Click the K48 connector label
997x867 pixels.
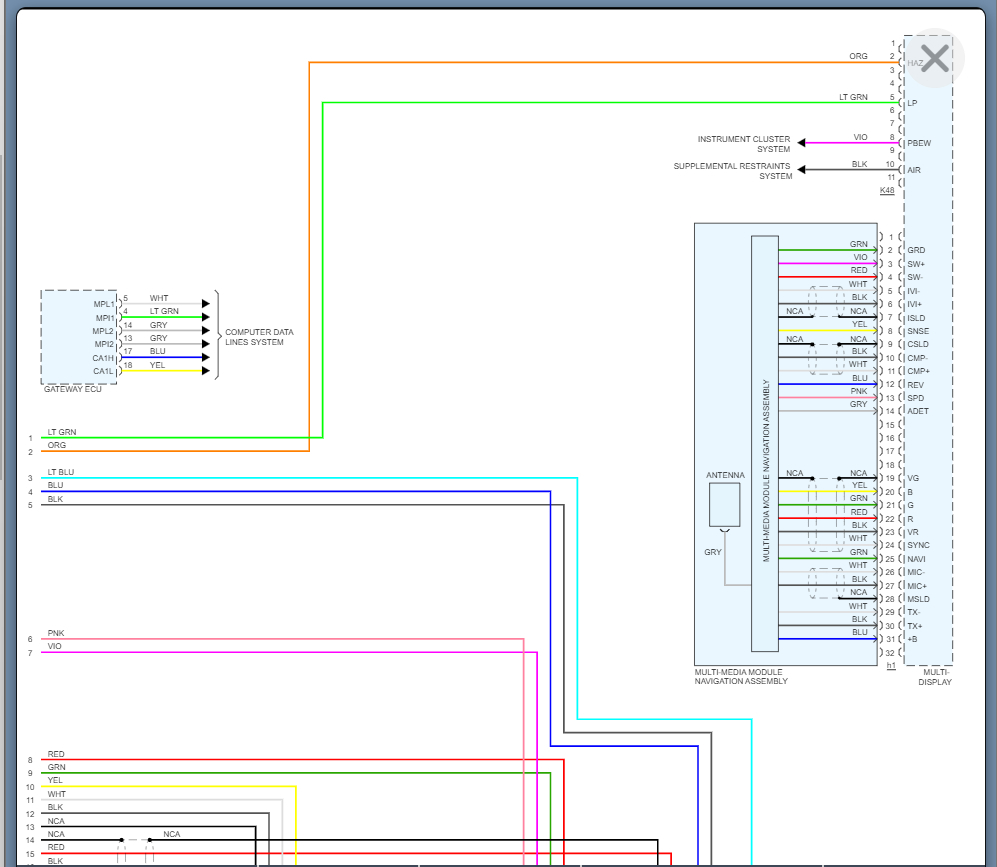pyautogui.click(x=887, y=190)
